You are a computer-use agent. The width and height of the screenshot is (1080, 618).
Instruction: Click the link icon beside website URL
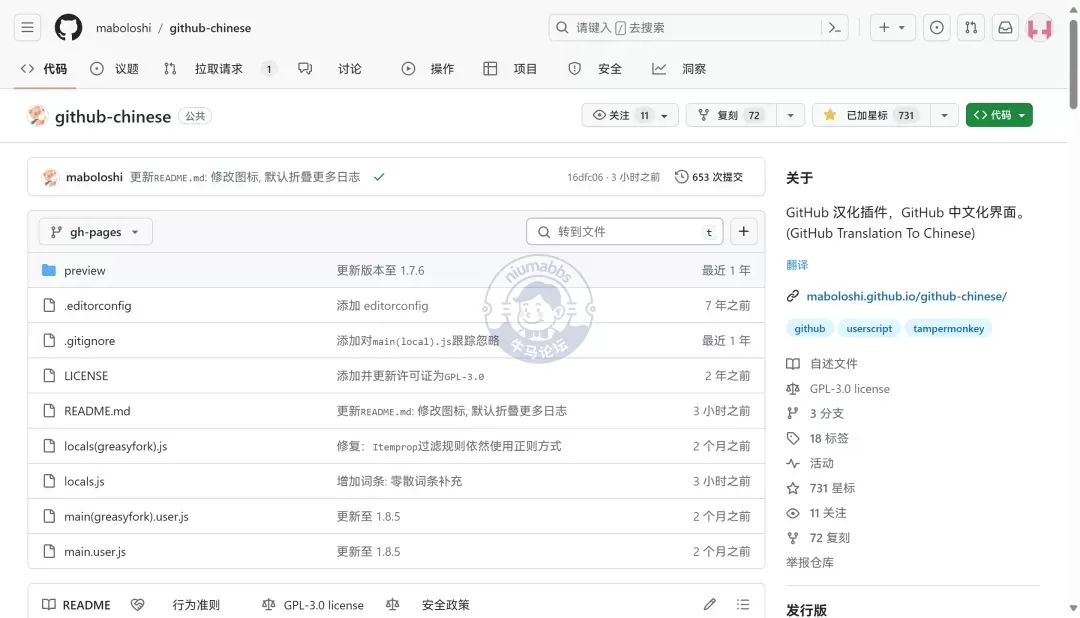(x=793, y=296)
